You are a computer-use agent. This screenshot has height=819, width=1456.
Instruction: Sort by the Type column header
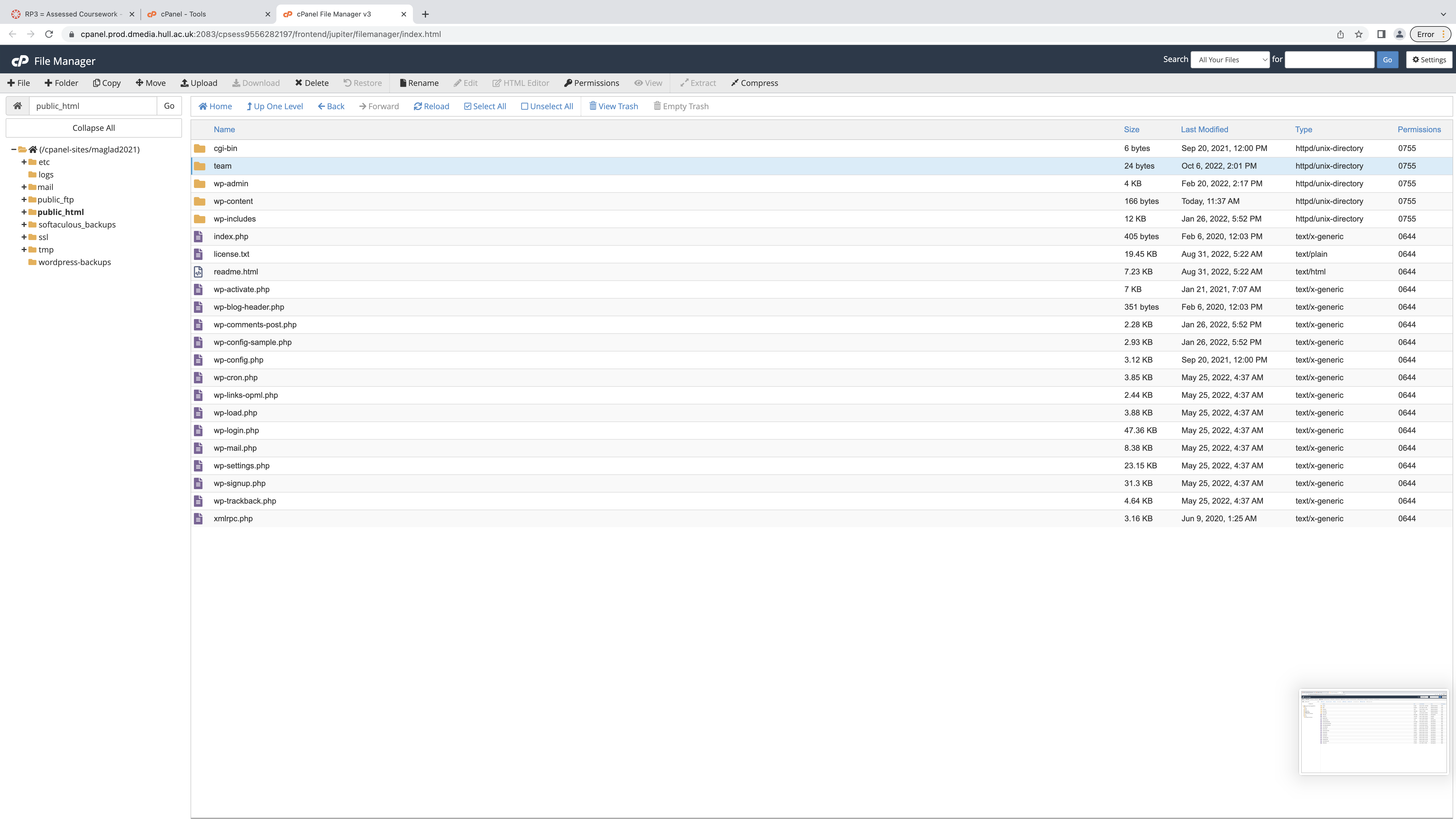pyautogui.click(x=1303, y=129)
